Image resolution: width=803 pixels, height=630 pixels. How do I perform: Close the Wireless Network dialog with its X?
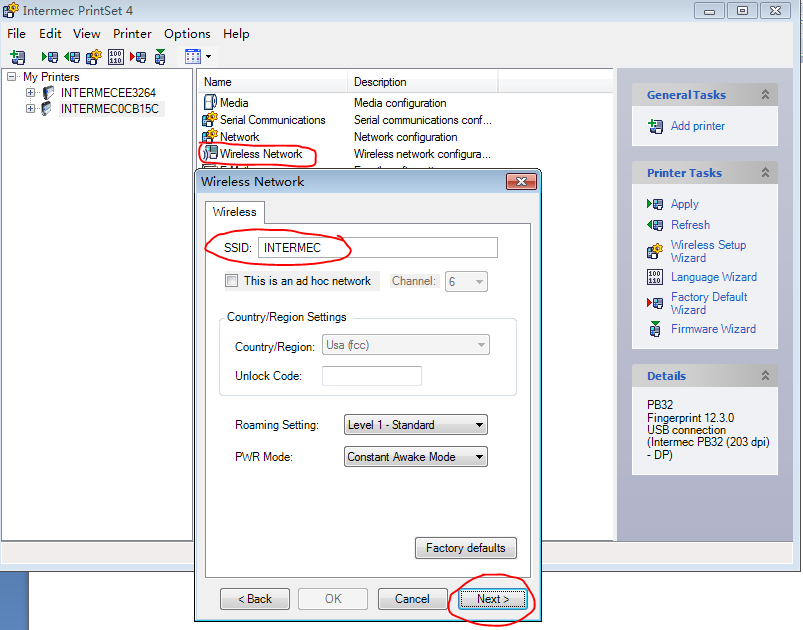[521, 181]
